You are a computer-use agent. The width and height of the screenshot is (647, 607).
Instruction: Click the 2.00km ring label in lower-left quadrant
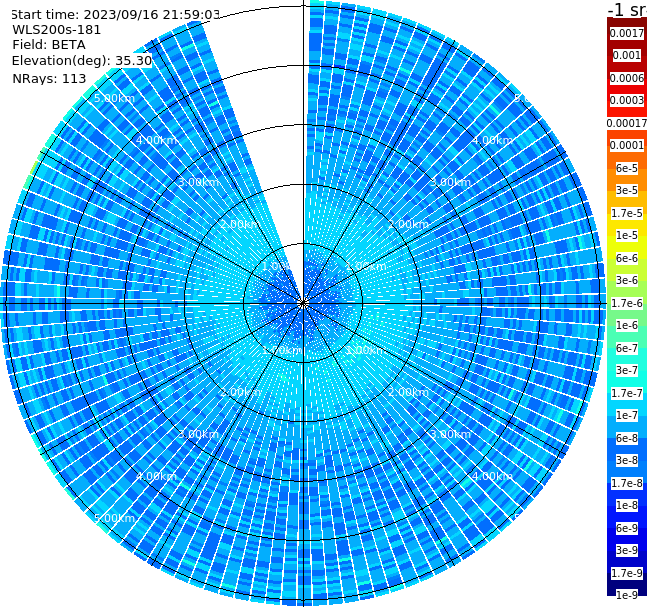click(241, 392)
